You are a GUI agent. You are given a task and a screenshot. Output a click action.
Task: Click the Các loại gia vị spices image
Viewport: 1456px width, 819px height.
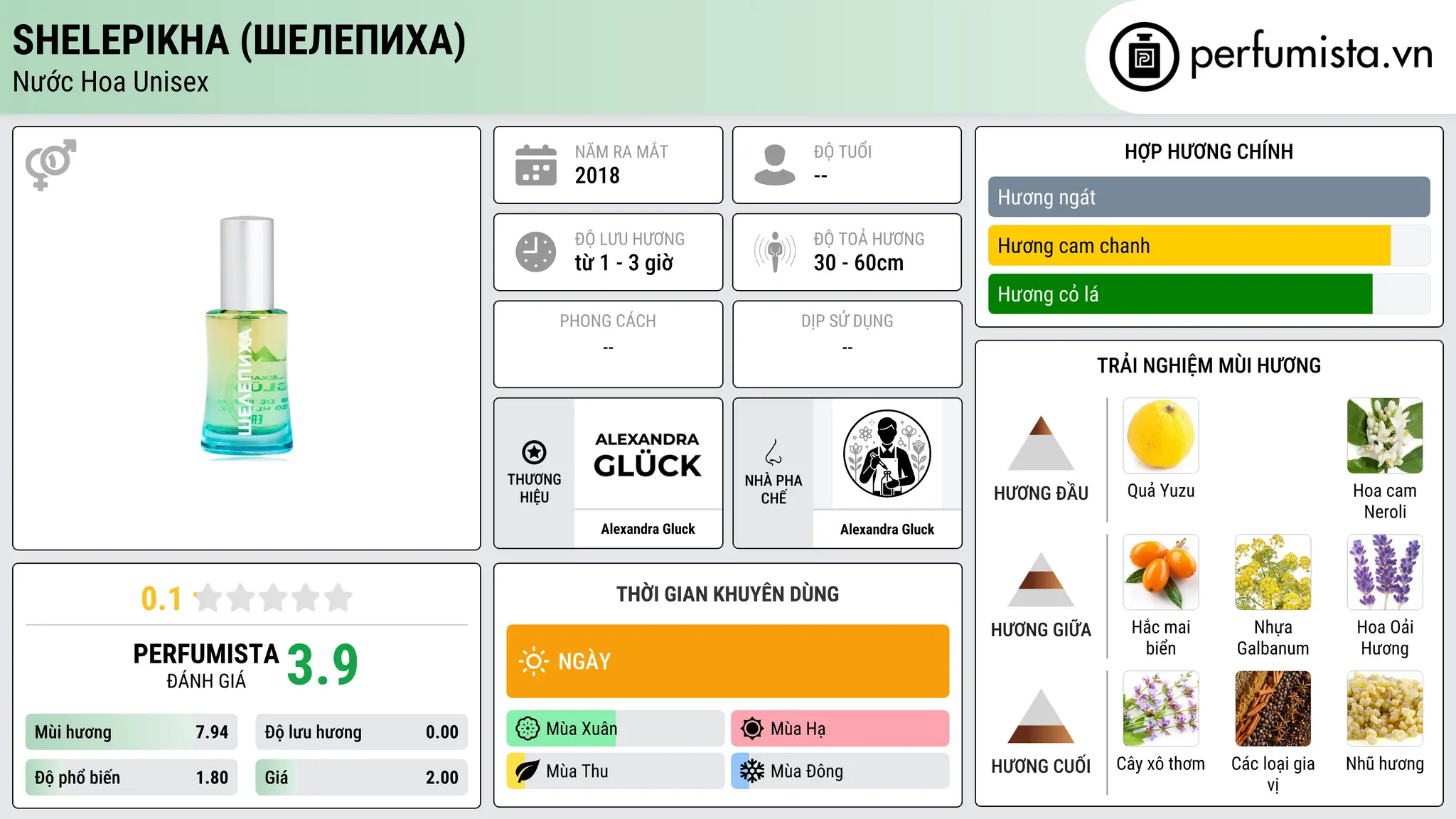pos(1273,709)
